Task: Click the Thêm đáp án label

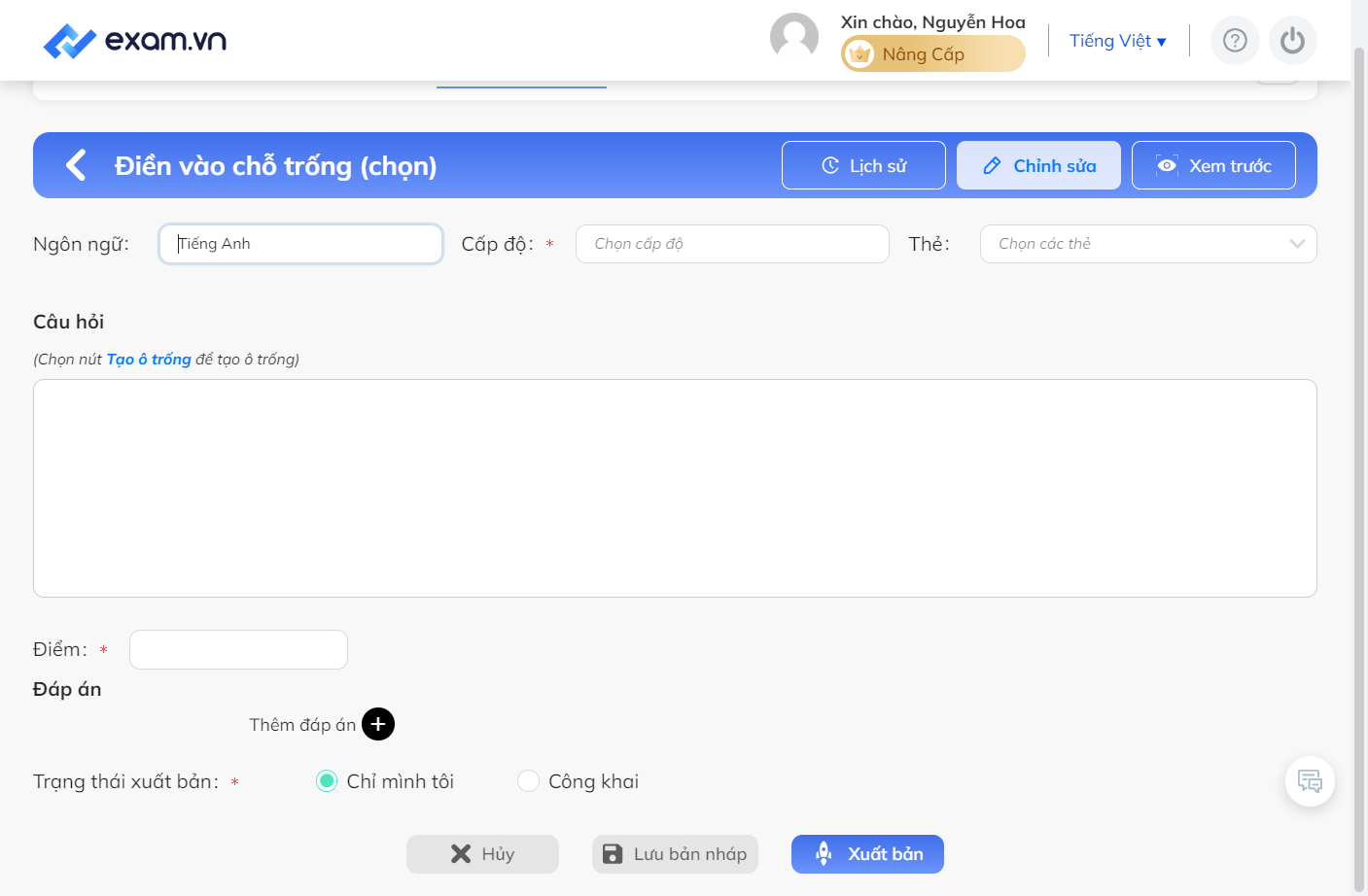Action: (x=302, y=725)
